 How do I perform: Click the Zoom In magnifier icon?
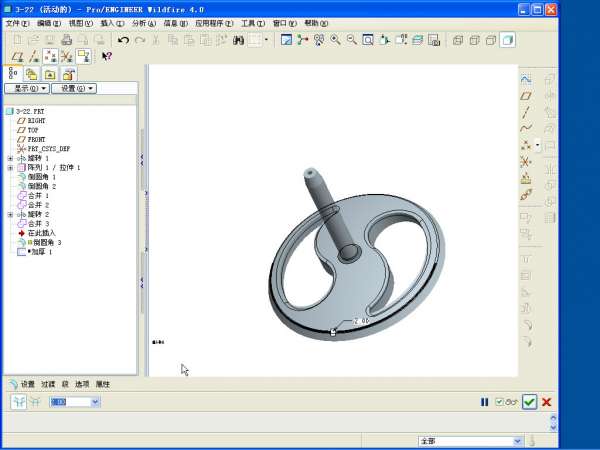335,40
